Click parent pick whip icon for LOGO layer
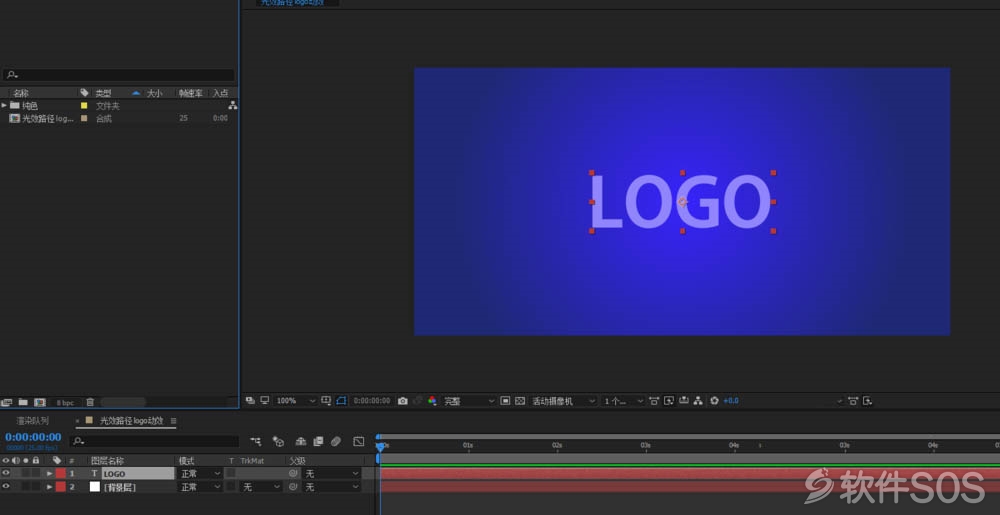The height and width of the screenshot is (515, 1000). click(x=293, y=474)
